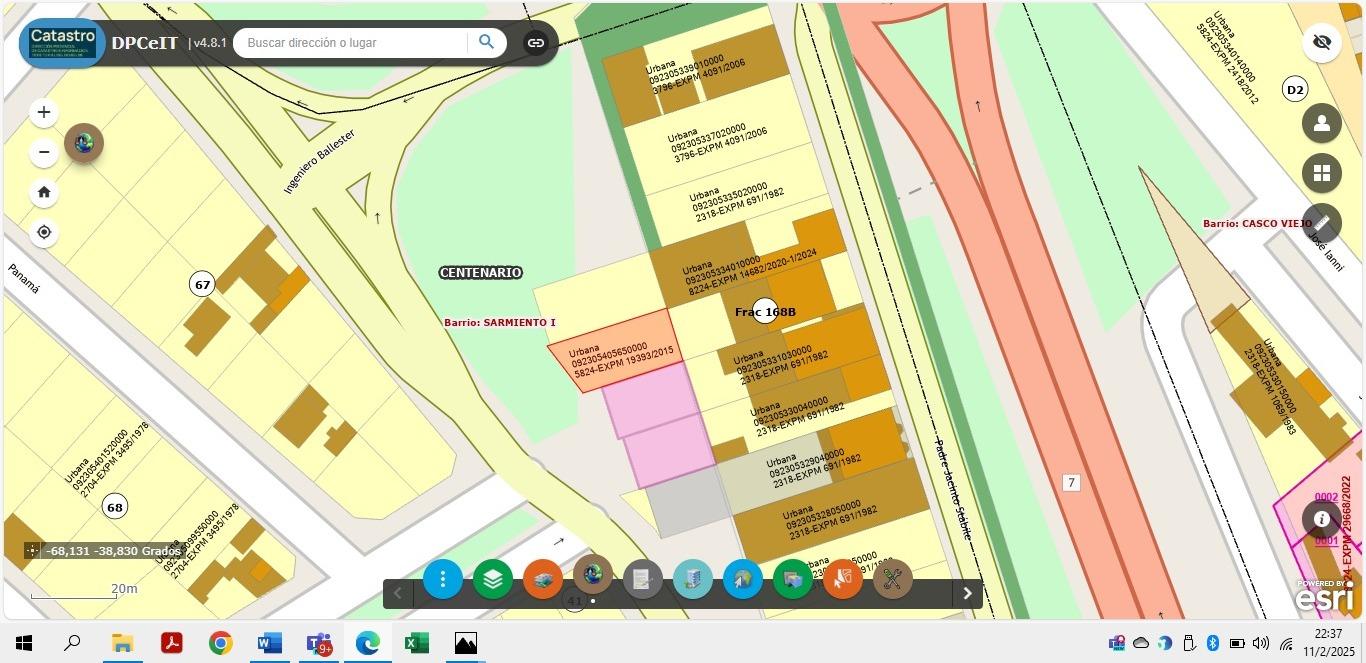Image resolution: width=1366 pixels, height=663 pixels.
Task: Click the zoom in plus button
Action: pos(44,112)
